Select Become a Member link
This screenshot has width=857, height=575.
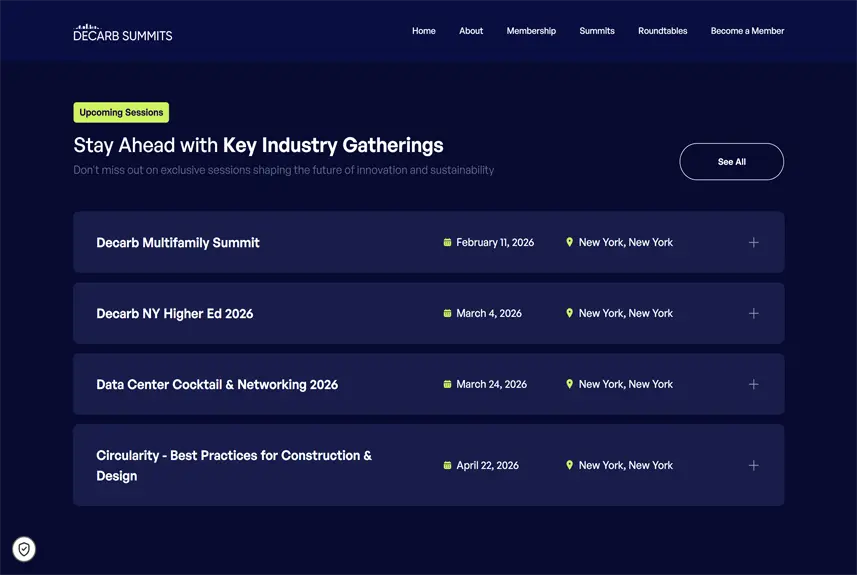click(747, 31)
